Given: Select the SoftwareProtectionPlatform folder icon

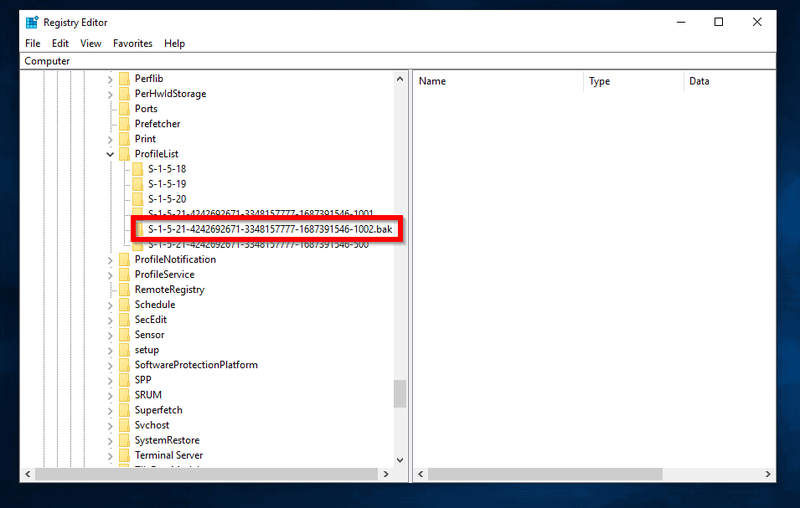Looking at the screenshot, I should point(124,365).
